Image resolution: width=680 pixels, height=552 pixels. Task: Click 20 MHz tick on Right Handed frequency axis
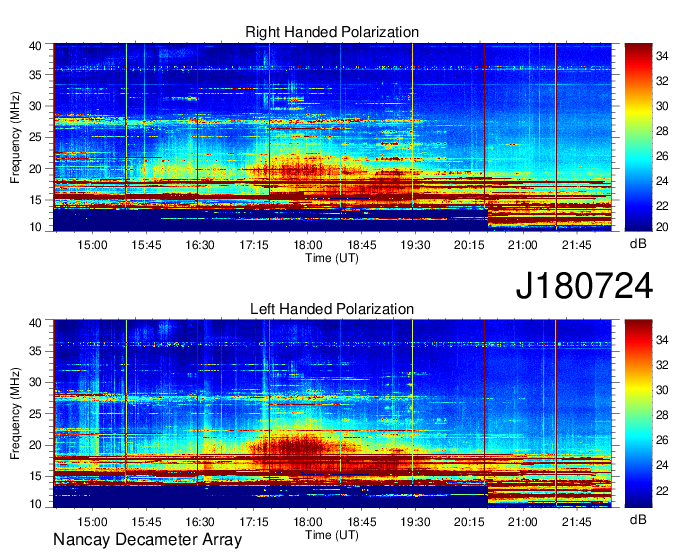click(35, 169)
